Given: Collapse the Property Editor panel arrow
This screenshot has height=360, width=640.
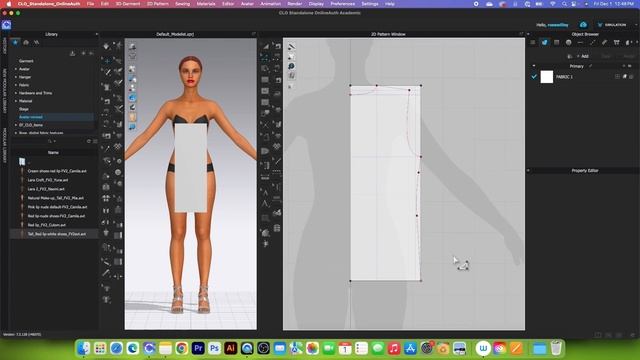Looking at the screenshot, I should (x=528, y=171).
